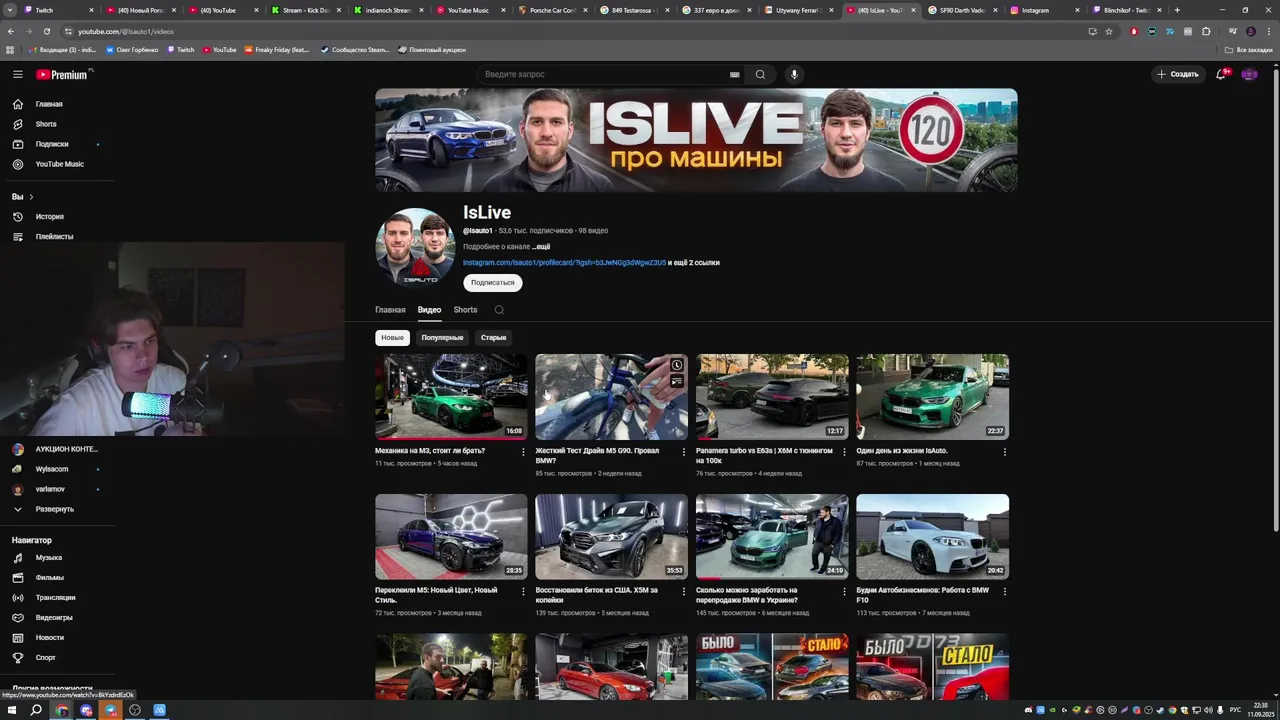Open options for Panamera turbo vs E63s video
Screen dimensions: 1280x720
tap(844, 452)
